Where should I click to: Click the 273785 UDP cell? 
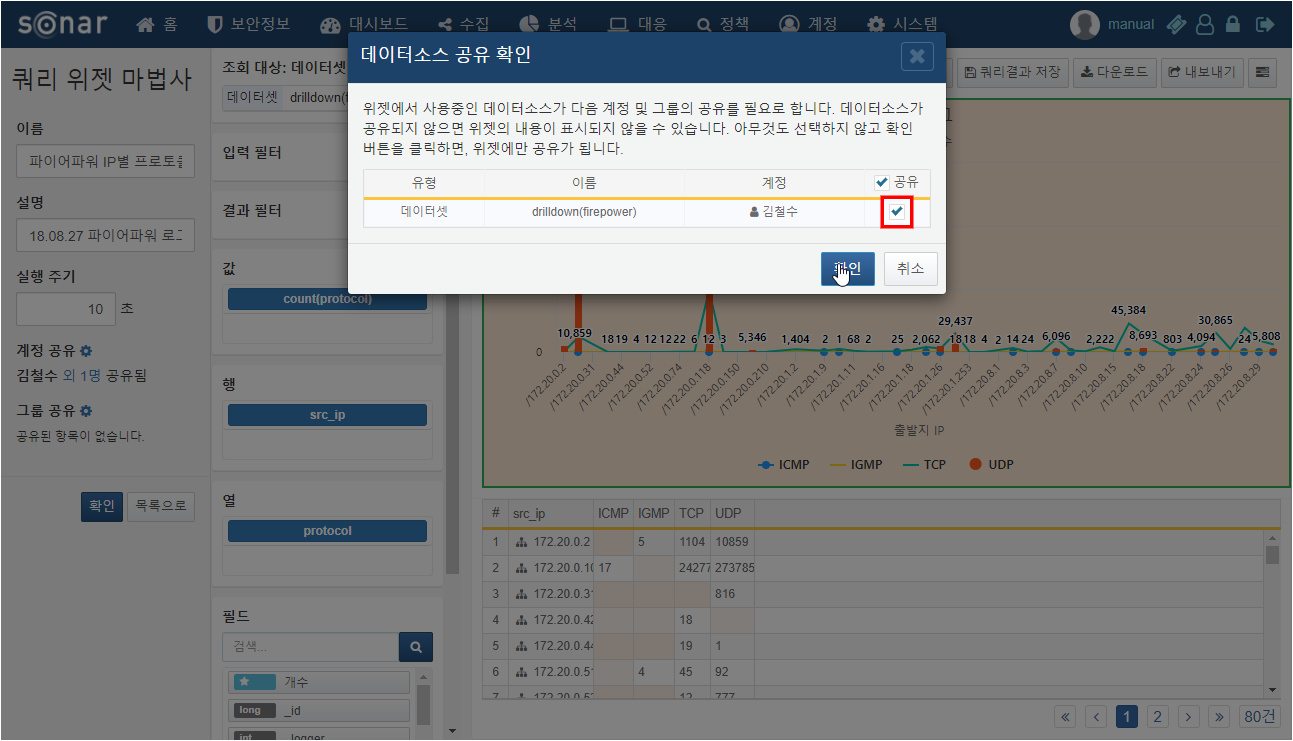[x=733, y=567]
